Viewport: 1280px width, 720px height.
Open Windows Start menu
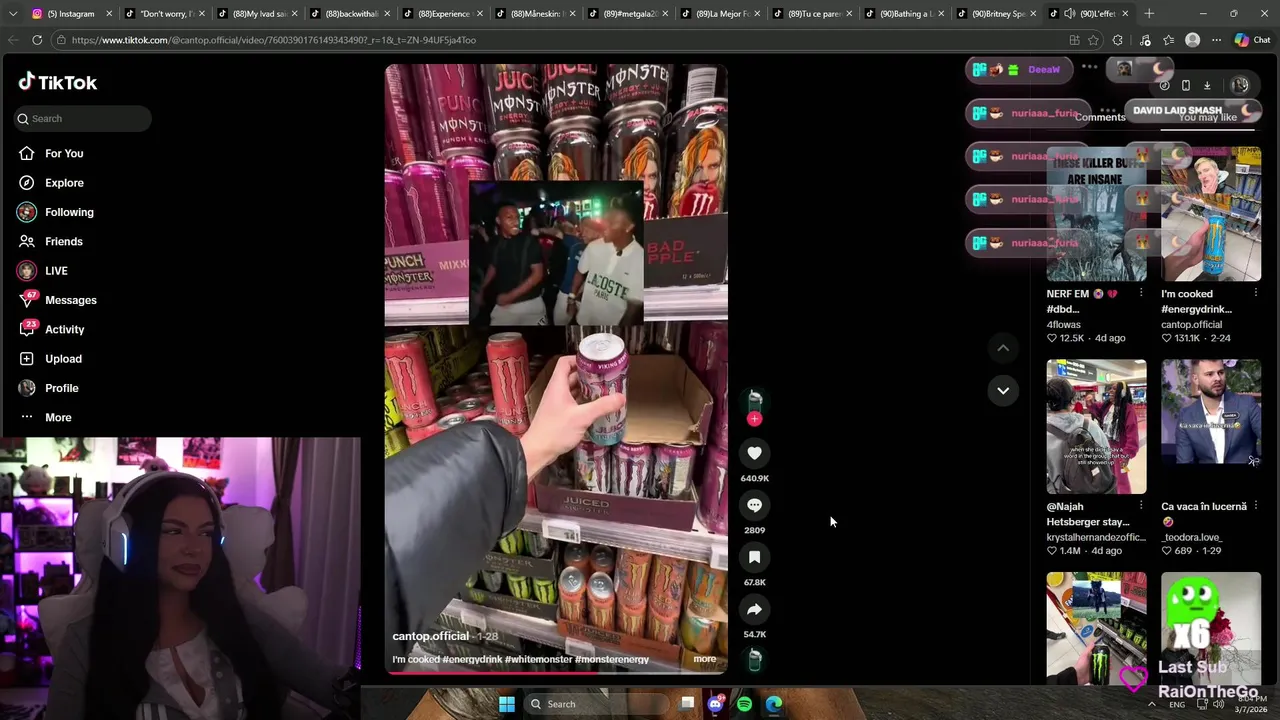[507, 704]
